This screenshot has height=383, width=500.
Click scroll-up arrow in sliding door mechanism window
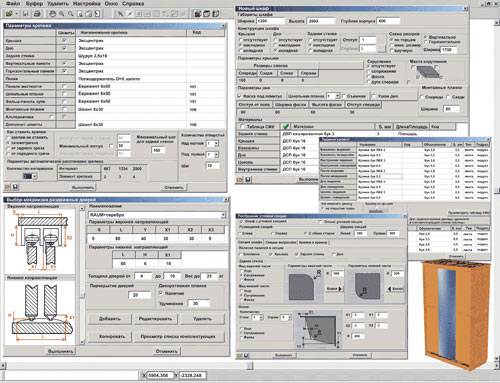[82, 208]
